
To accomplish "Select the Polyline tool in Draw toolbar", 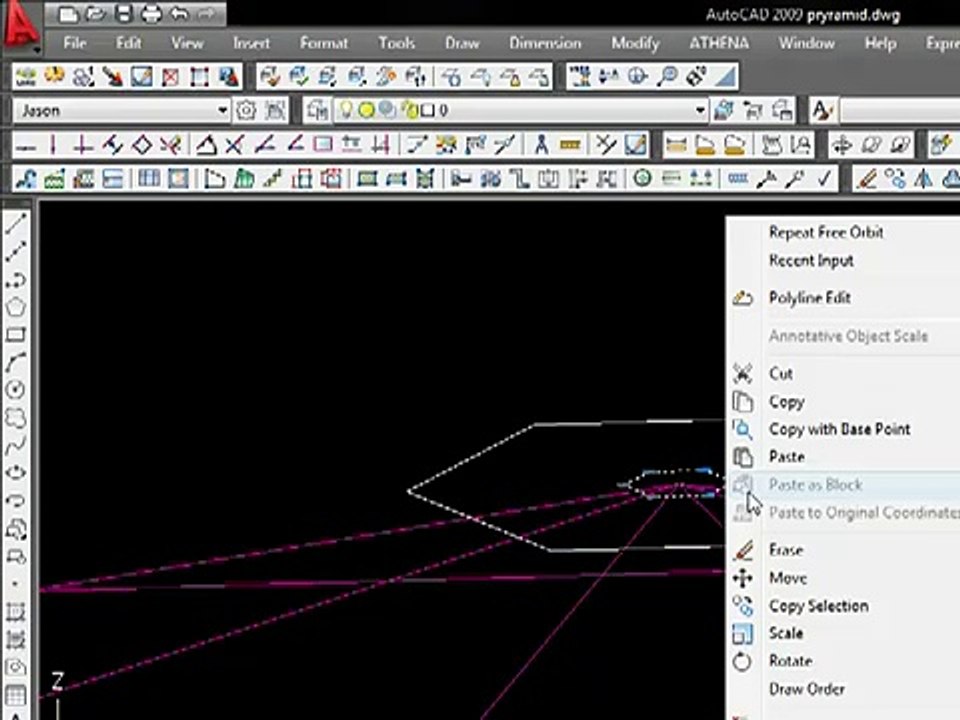I will 16,279.
